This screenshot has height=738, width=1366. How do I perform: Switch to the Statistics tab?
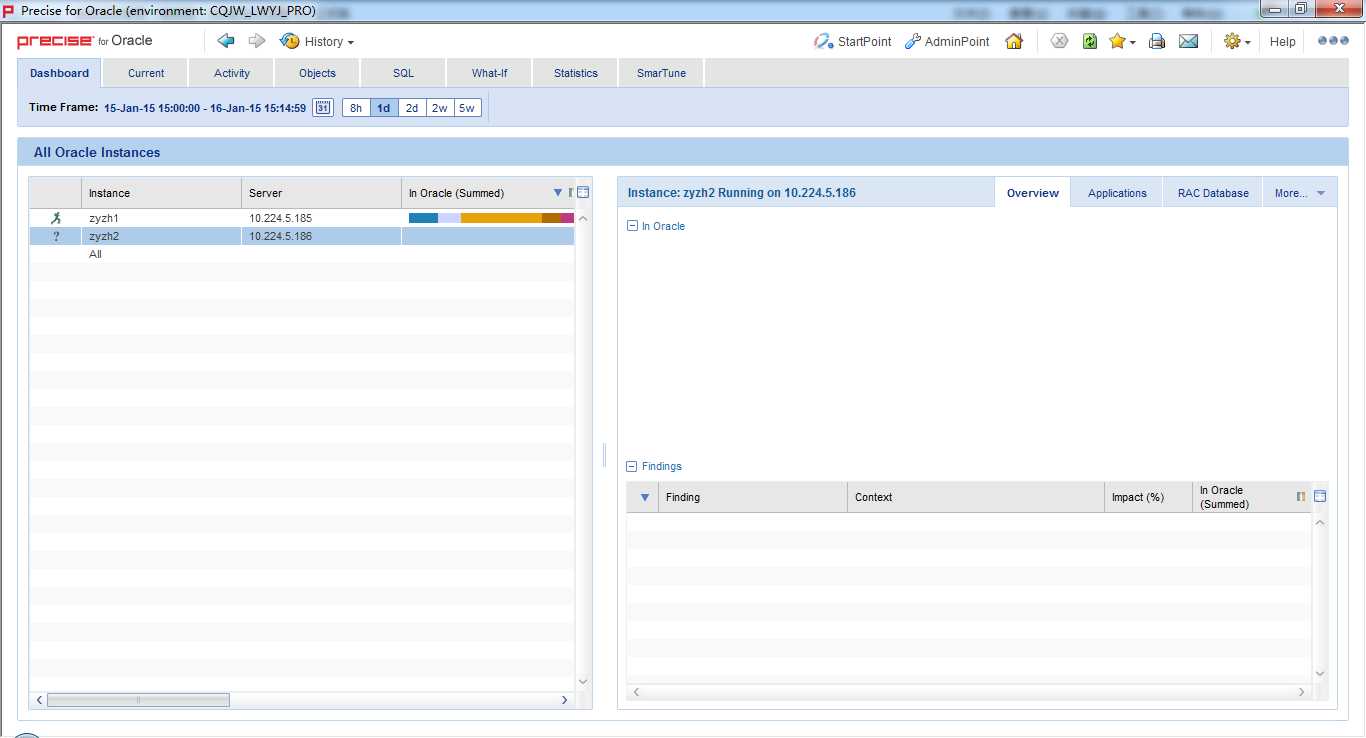coord(576,73)
